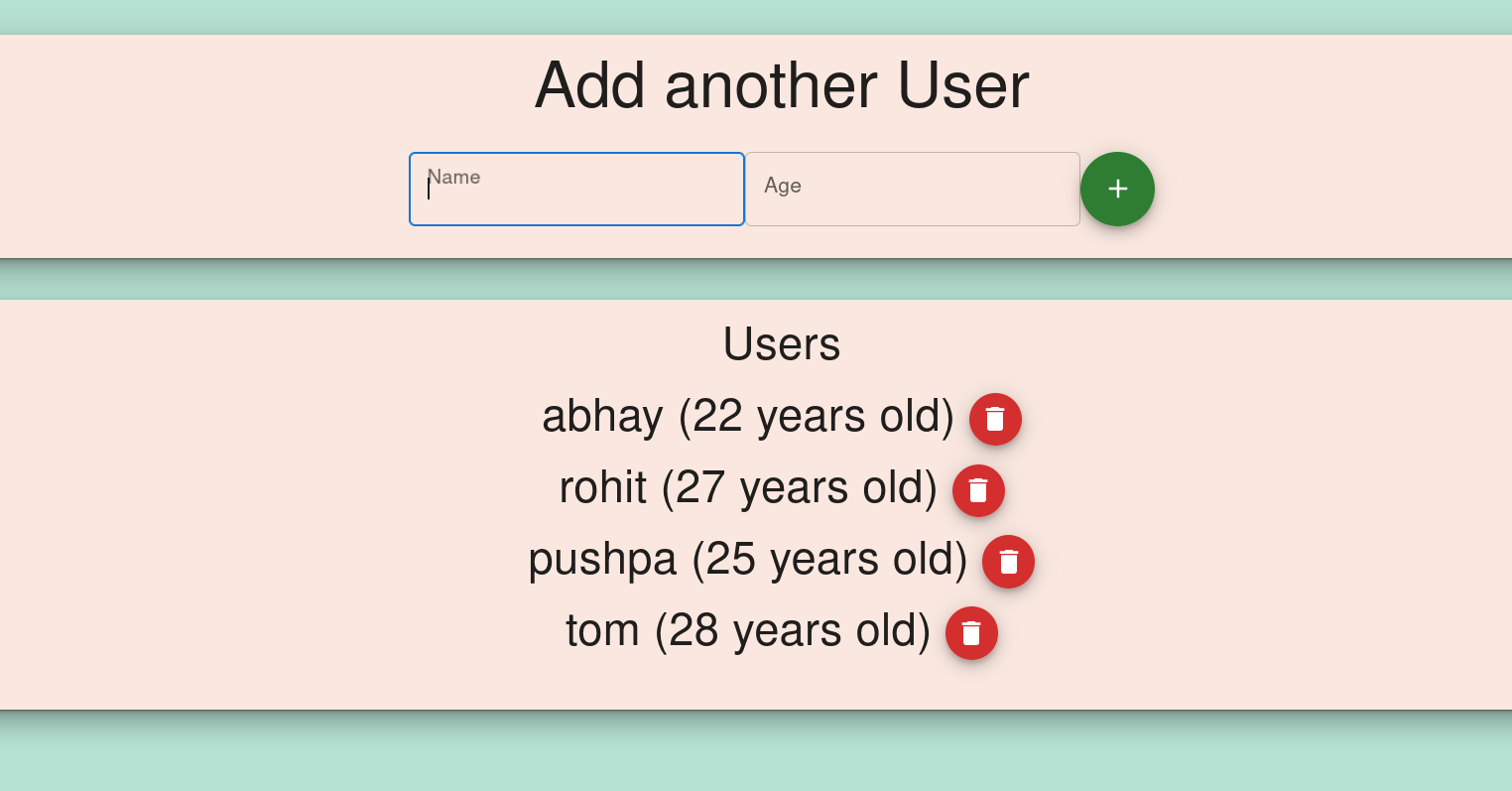This screenshot has height=791, width=1512.
Task: Click abhay's "22 years old" text
Action: pyautogui.click(x=816, y=416)
